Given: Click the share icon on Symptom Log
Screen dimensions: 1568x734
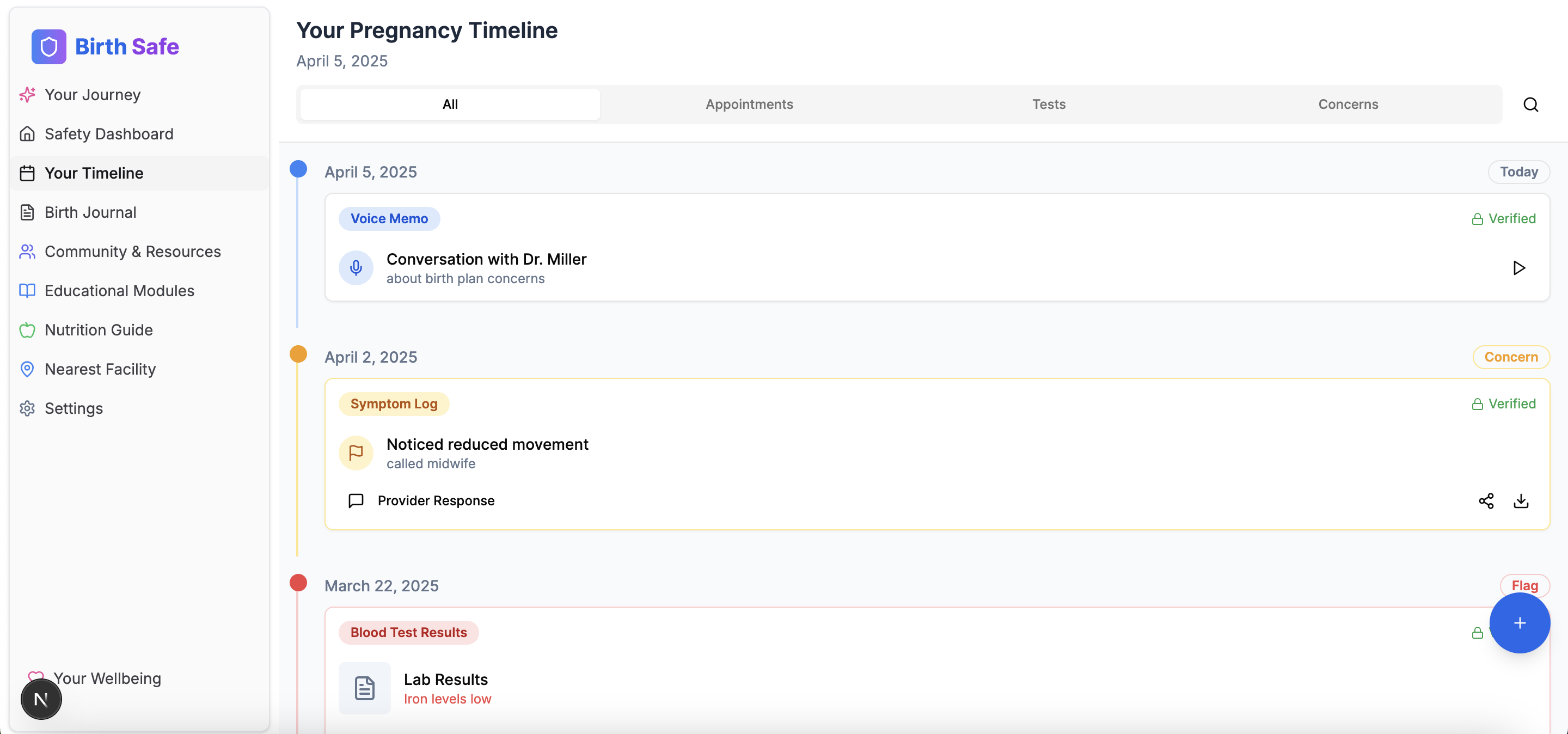Looking at the screenshot, I should point(1486,501).
